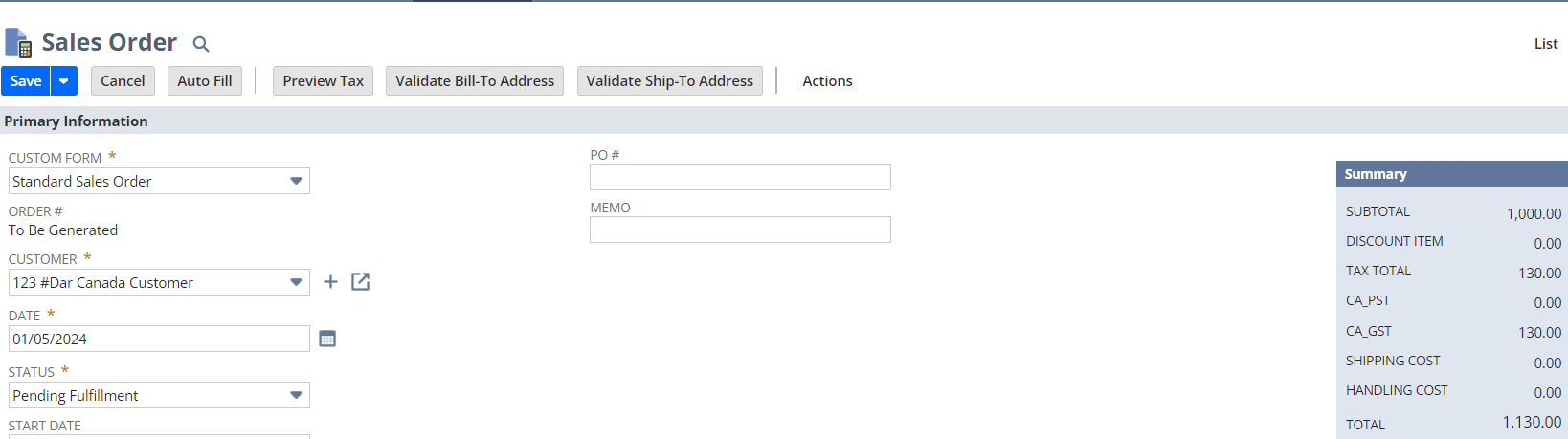The width and height of the screenshot is (1568, 439).
Task: Click the Date input field
Action: click(159, 339)
